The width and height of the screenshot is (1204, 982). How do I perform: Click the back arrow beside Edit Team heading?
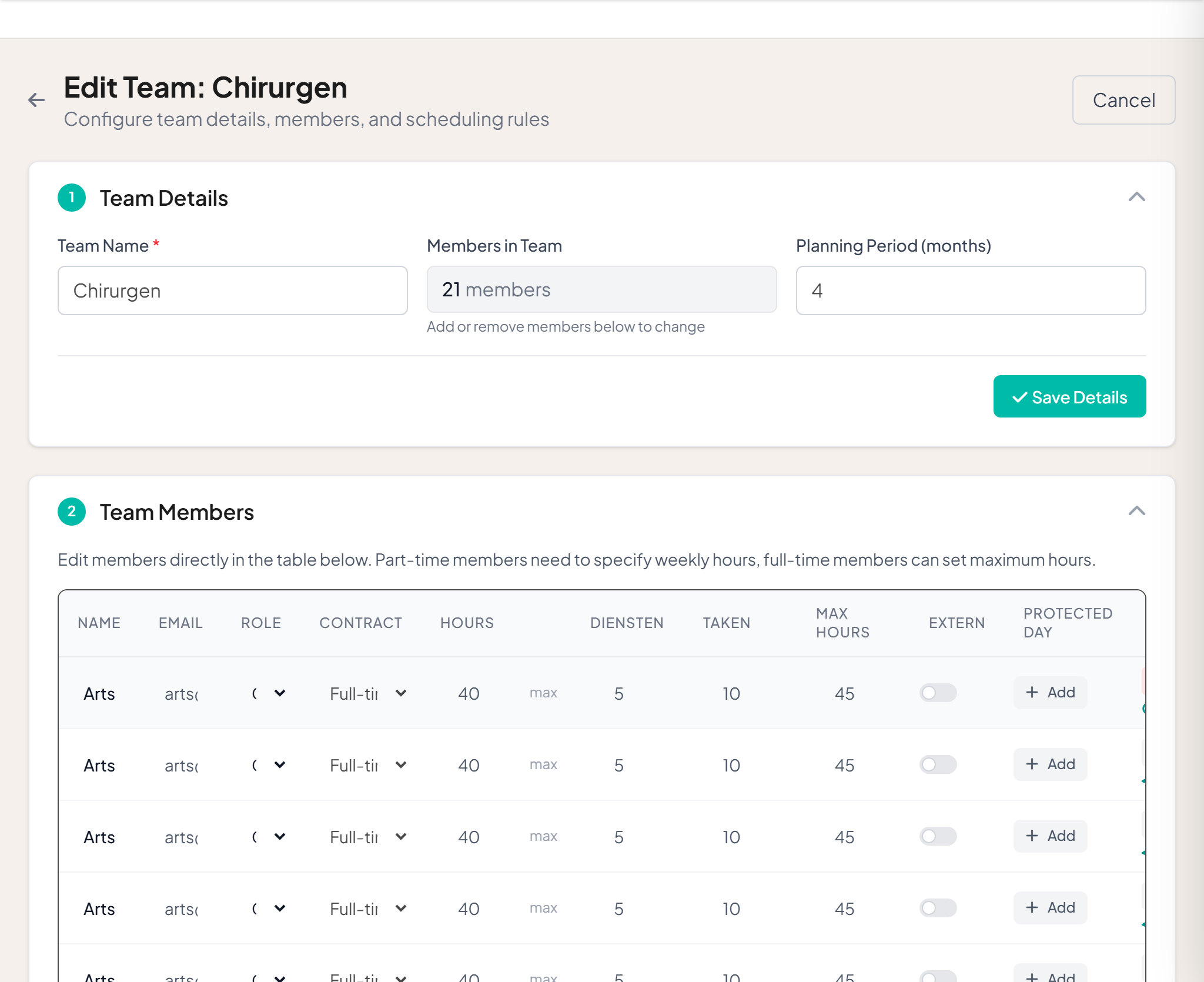coord(36,100)
